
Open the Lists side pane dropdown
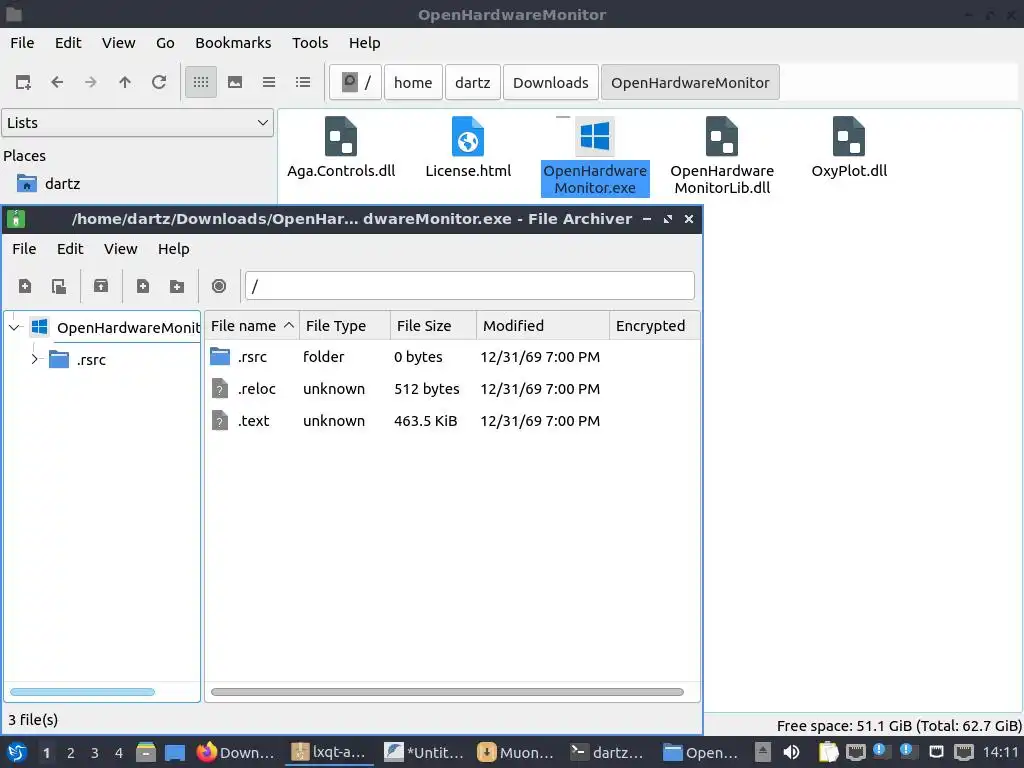137,123
